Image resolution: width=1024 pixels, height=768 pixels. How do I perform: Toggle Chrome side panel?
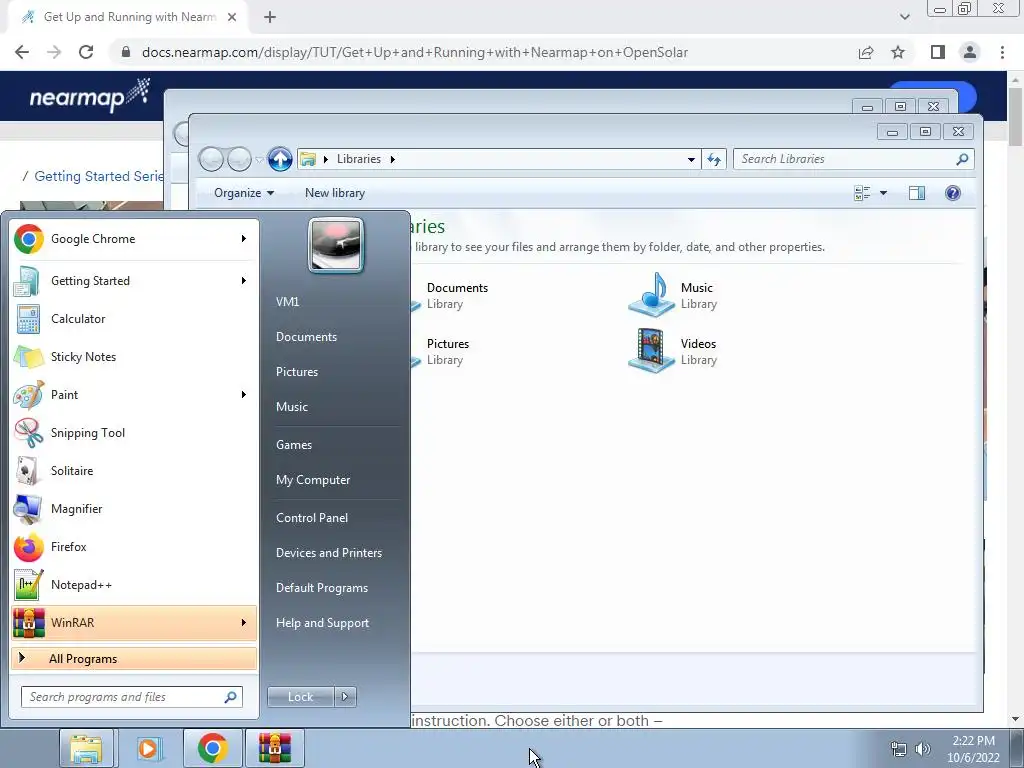pyautogui.click(x=938, y=52)
